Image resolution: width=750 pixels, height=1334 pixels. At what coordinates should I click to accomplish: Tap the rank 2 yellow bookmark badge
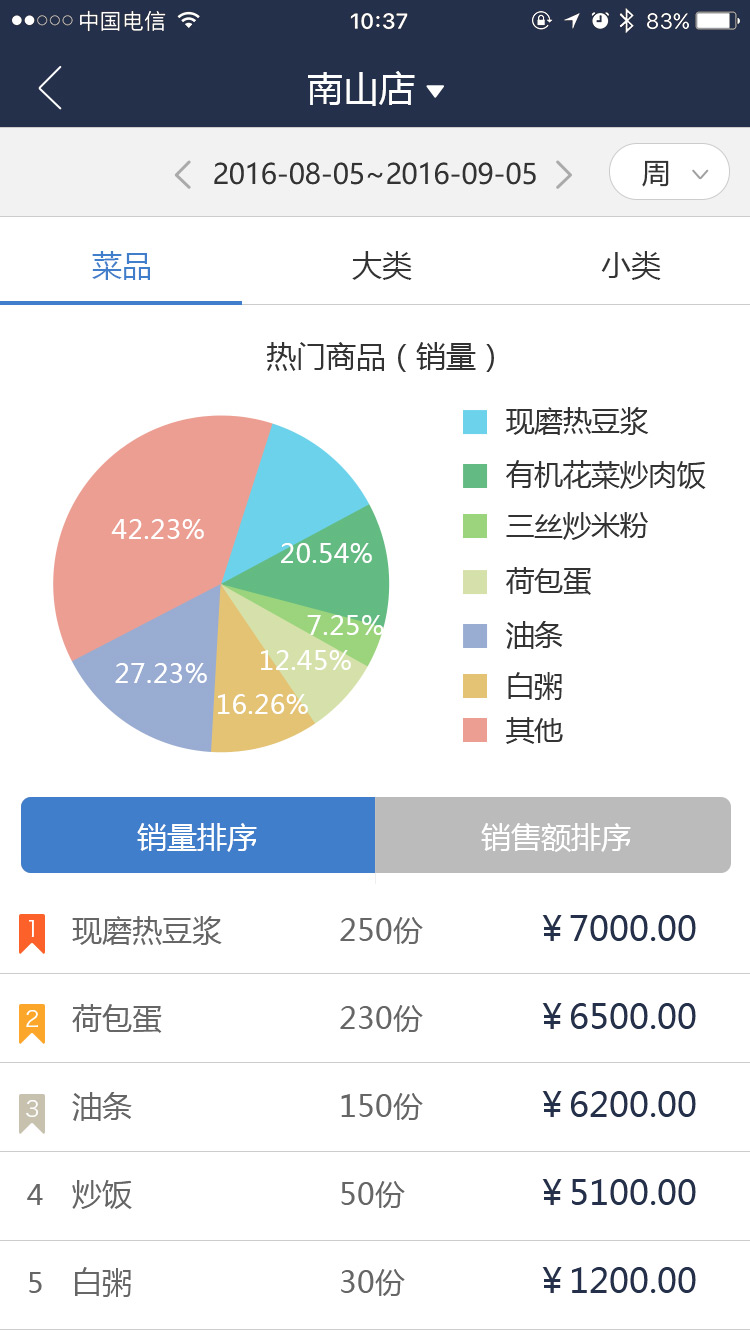tap(32, 1021)
